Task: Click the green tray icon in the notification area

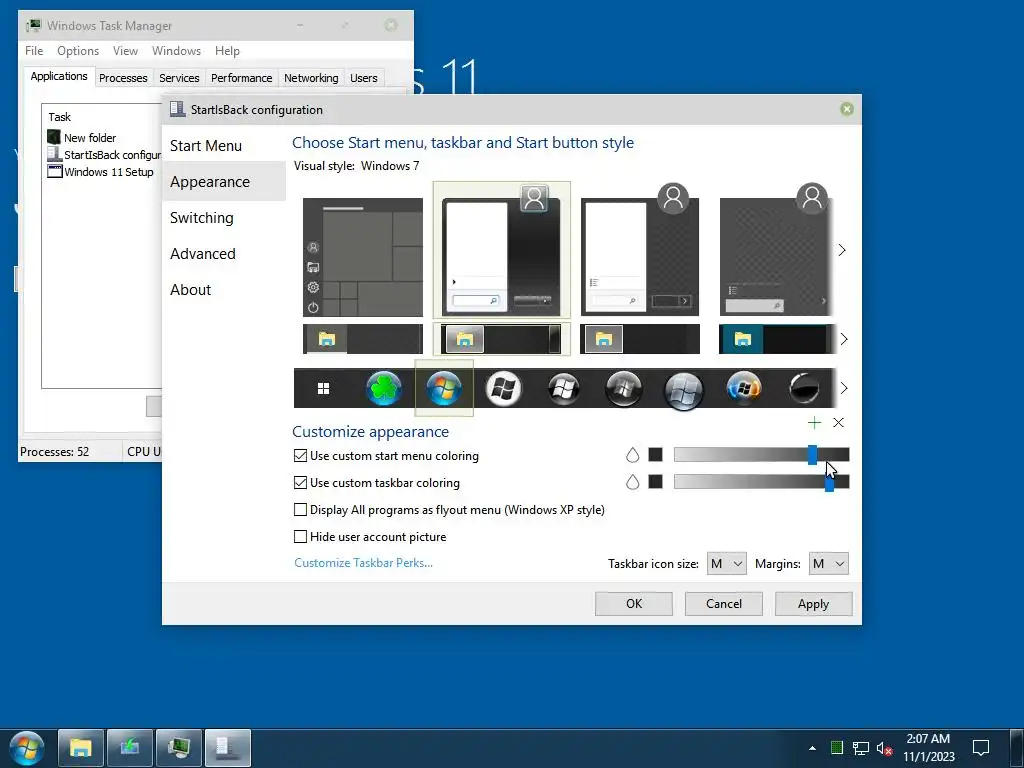Action: click(837, 748)
